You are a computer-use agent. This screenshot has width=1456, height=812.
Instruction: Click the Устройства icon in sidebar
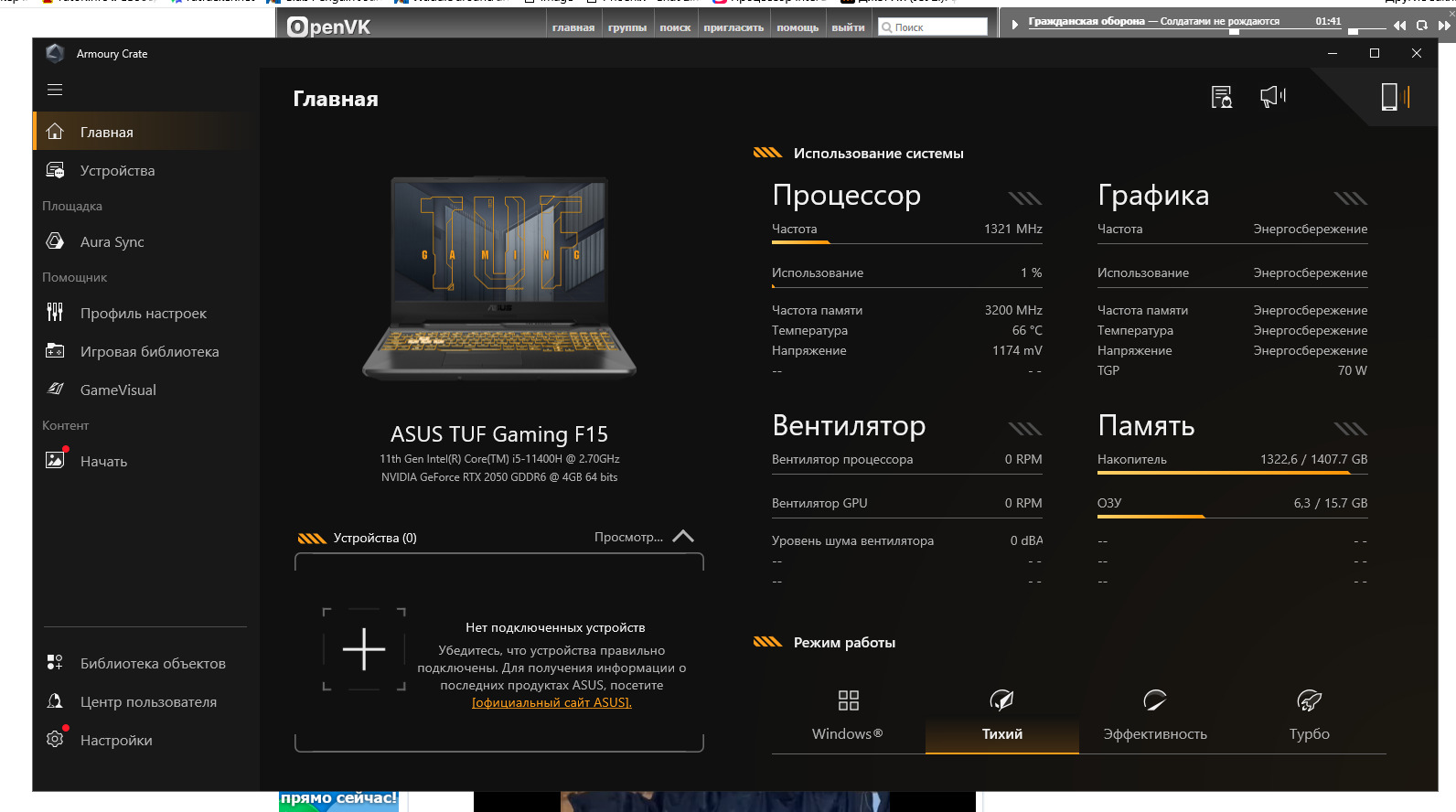[55, 170]
